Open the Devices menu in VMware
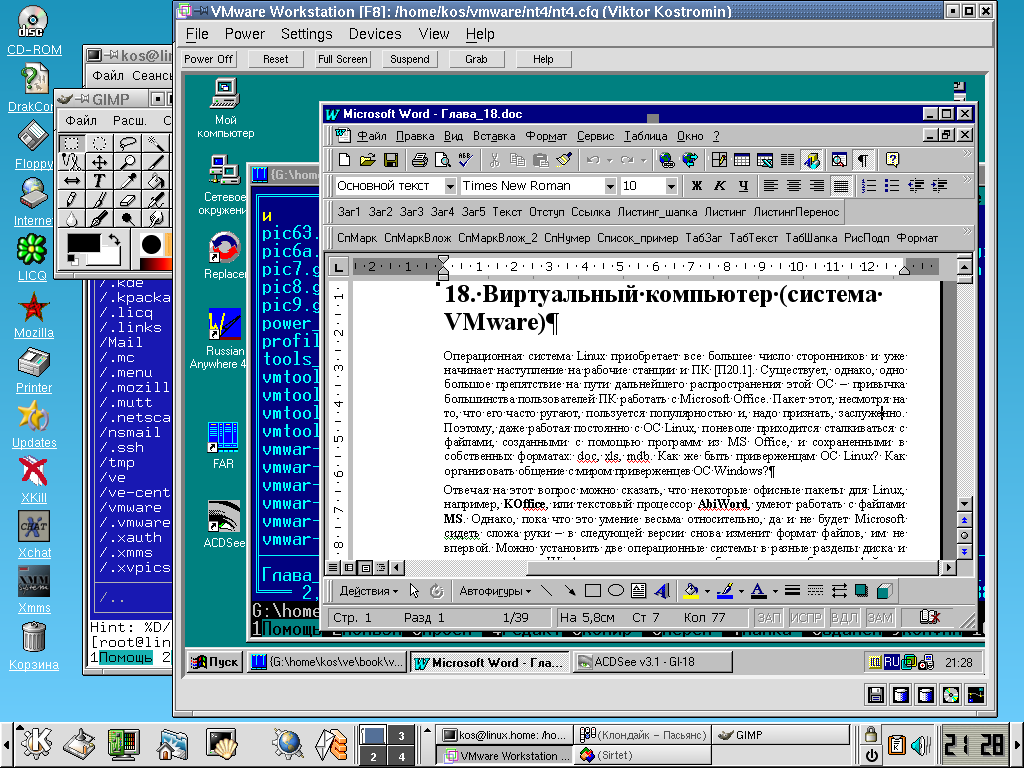The height and width of the screenshot is (768, 1024). click(375, 34)
